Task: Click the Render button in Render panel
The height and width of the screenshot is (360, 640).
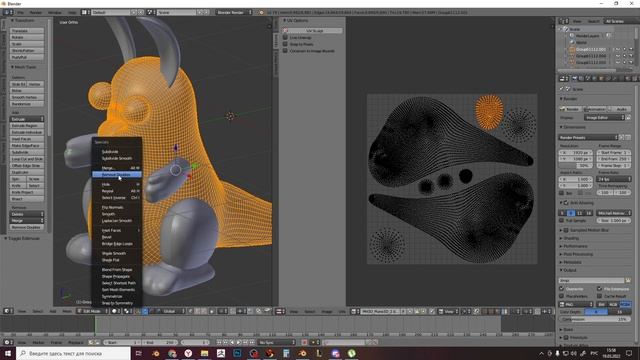Action: [570, 109]
